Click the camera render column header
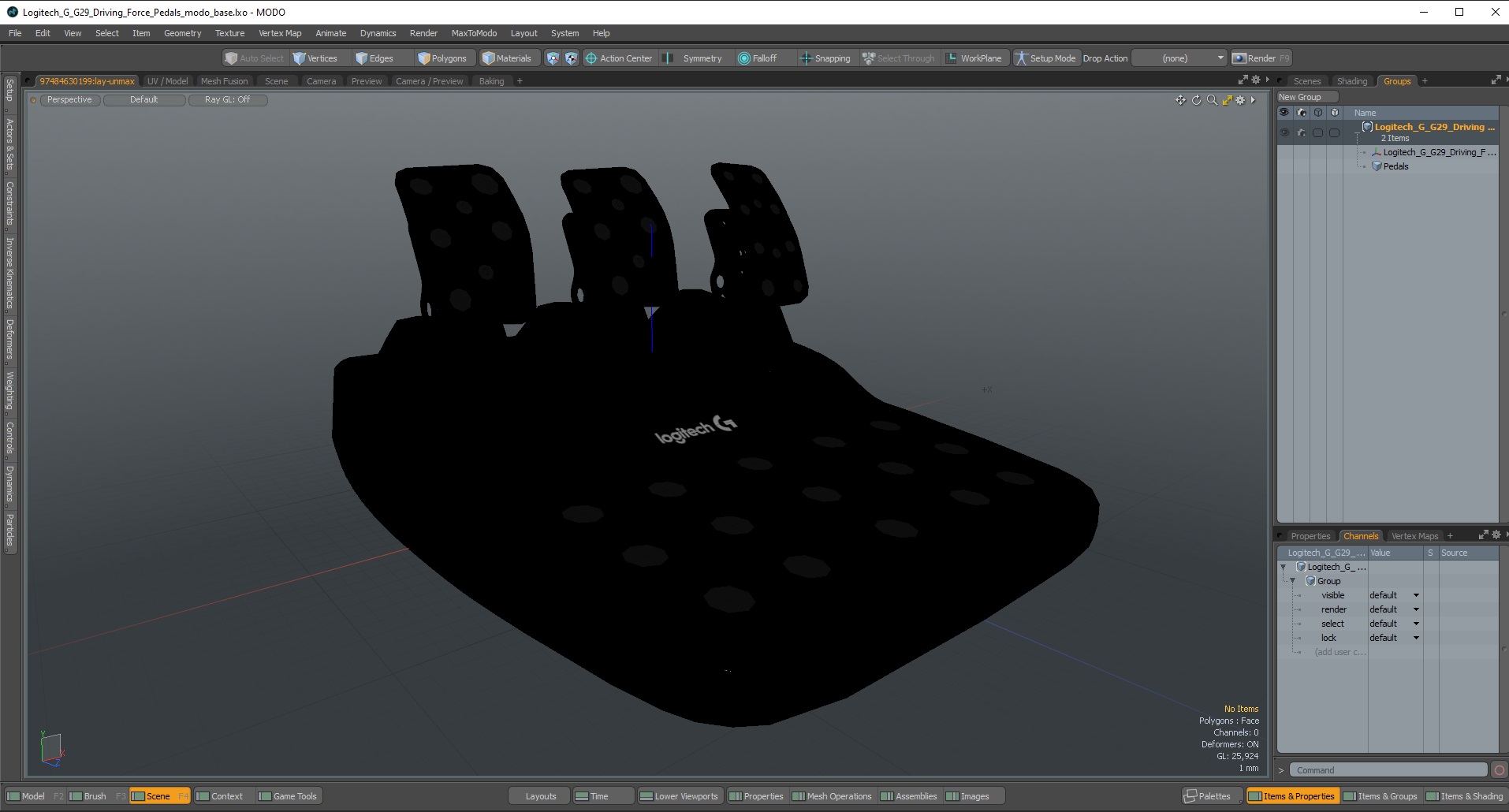The height and width of the screenshot is (812, 1509). (1301, 113)
